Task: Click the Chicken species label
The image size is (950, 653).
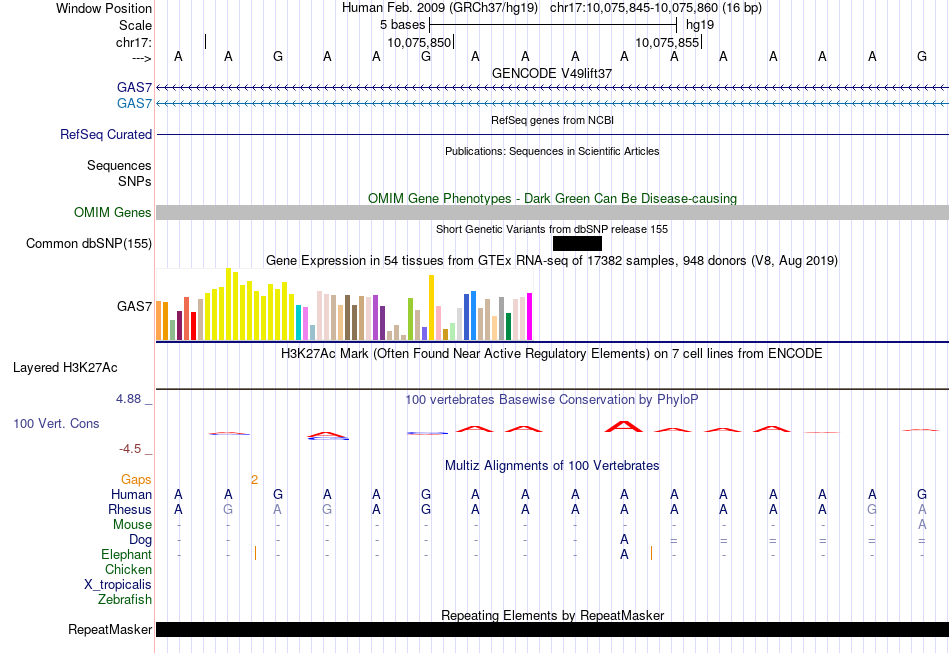Action: [128, 569]
